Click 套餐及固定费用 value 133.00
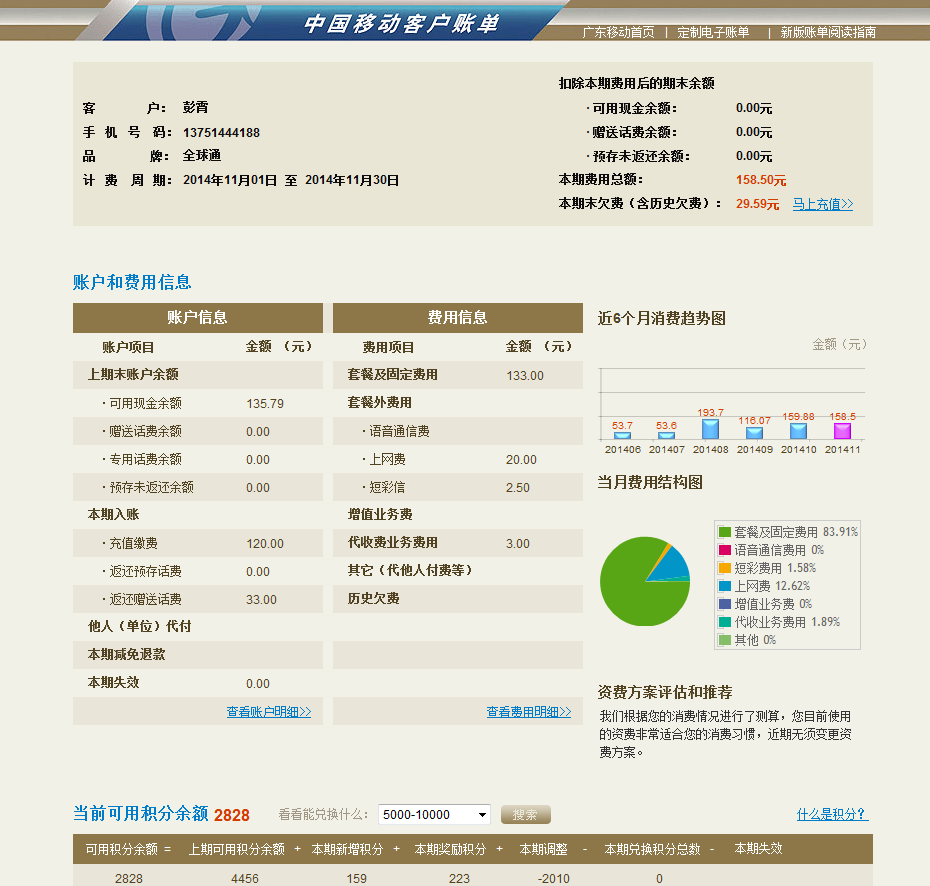This screenshot has height=886, width=930. pos(525,376)
